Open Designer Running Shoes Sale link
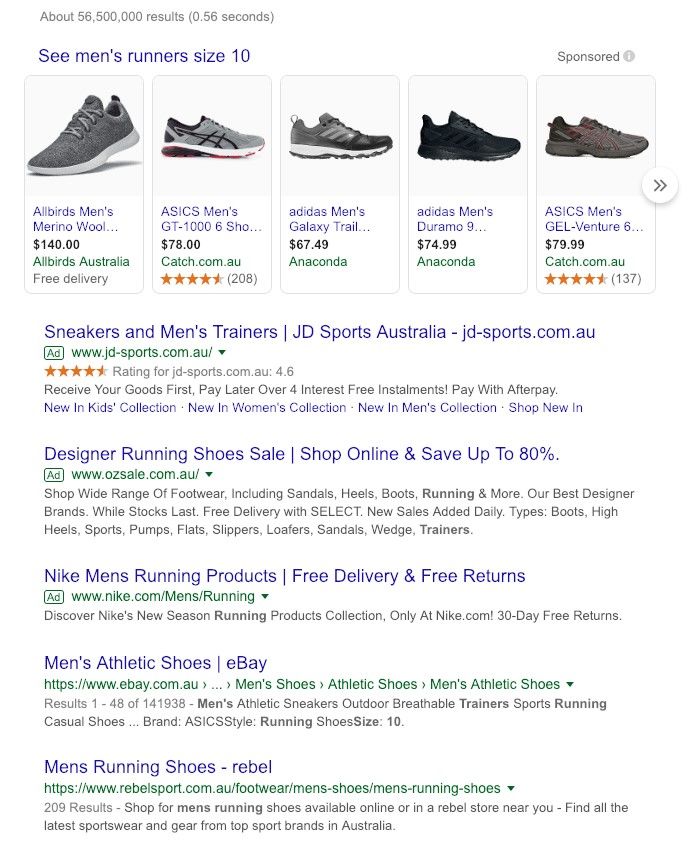This screenshot has height=856, width=691. [x=301, y=454]
